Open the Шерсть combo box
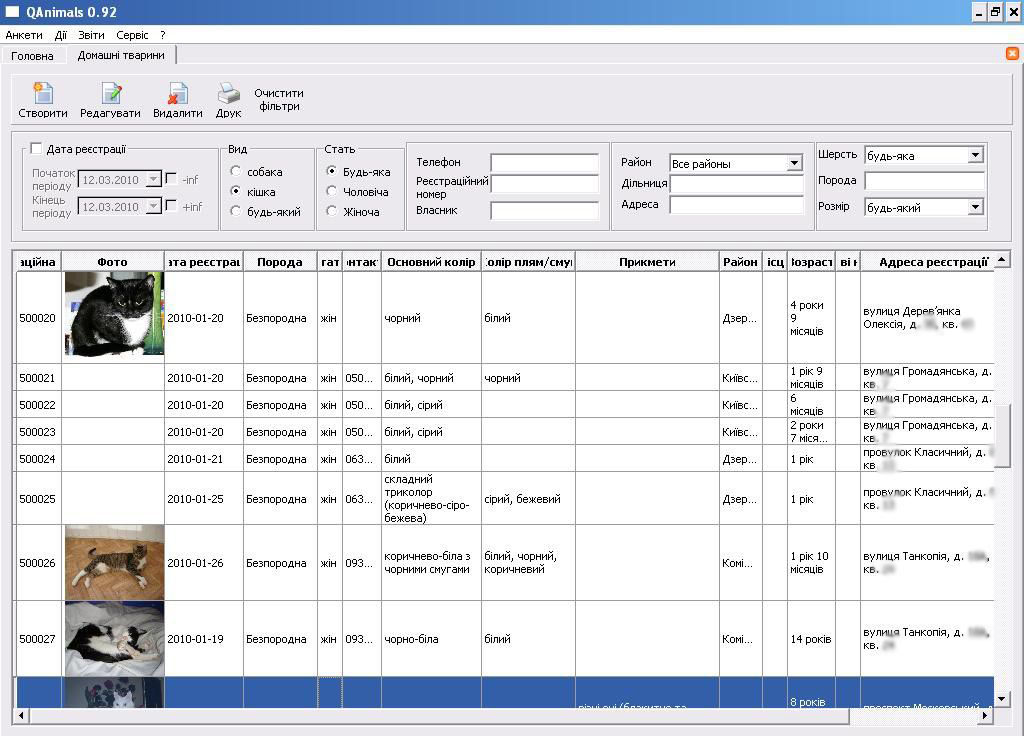Image resolution: width=1024 pixels, height=736 pixels. coord(975,155)
